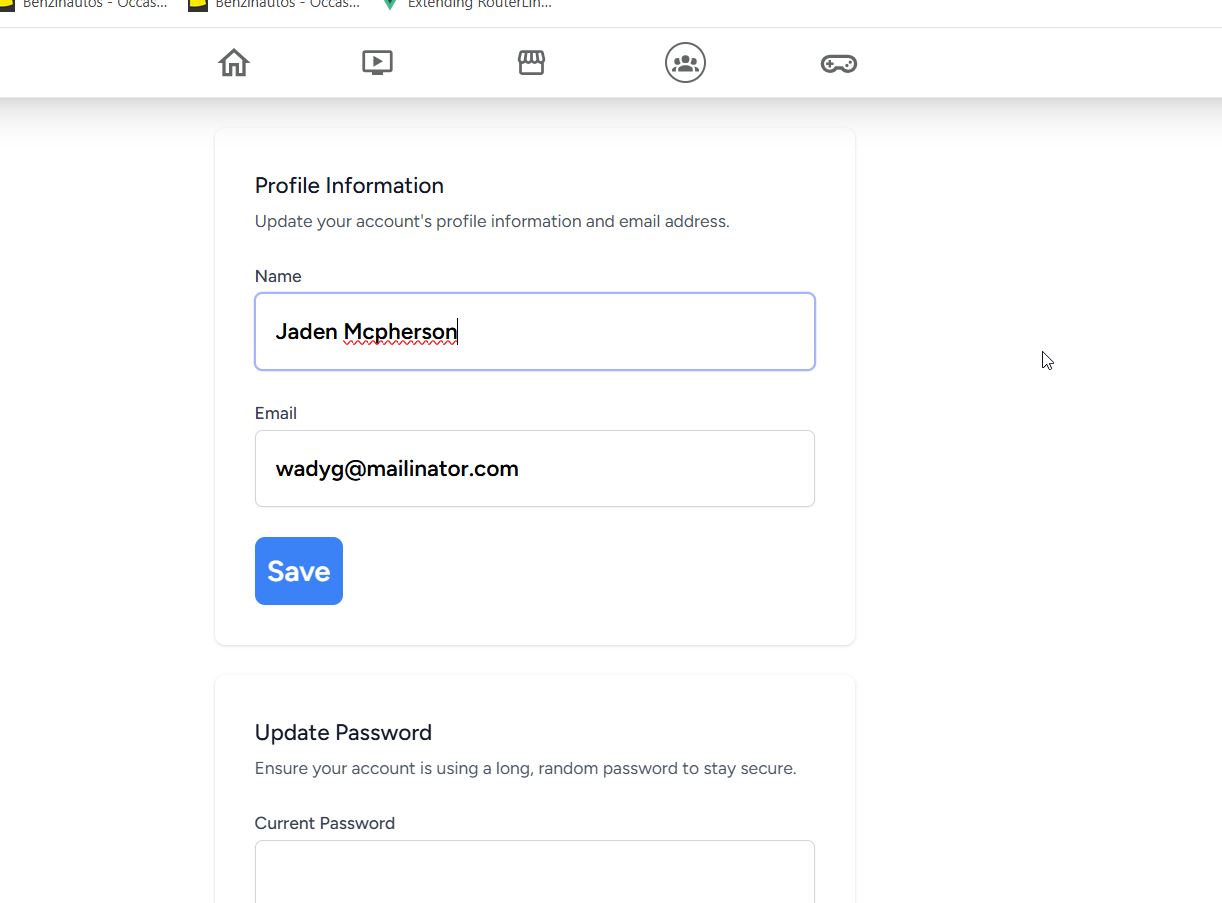Click the misspelled word Mcpherson

(400, 332)
